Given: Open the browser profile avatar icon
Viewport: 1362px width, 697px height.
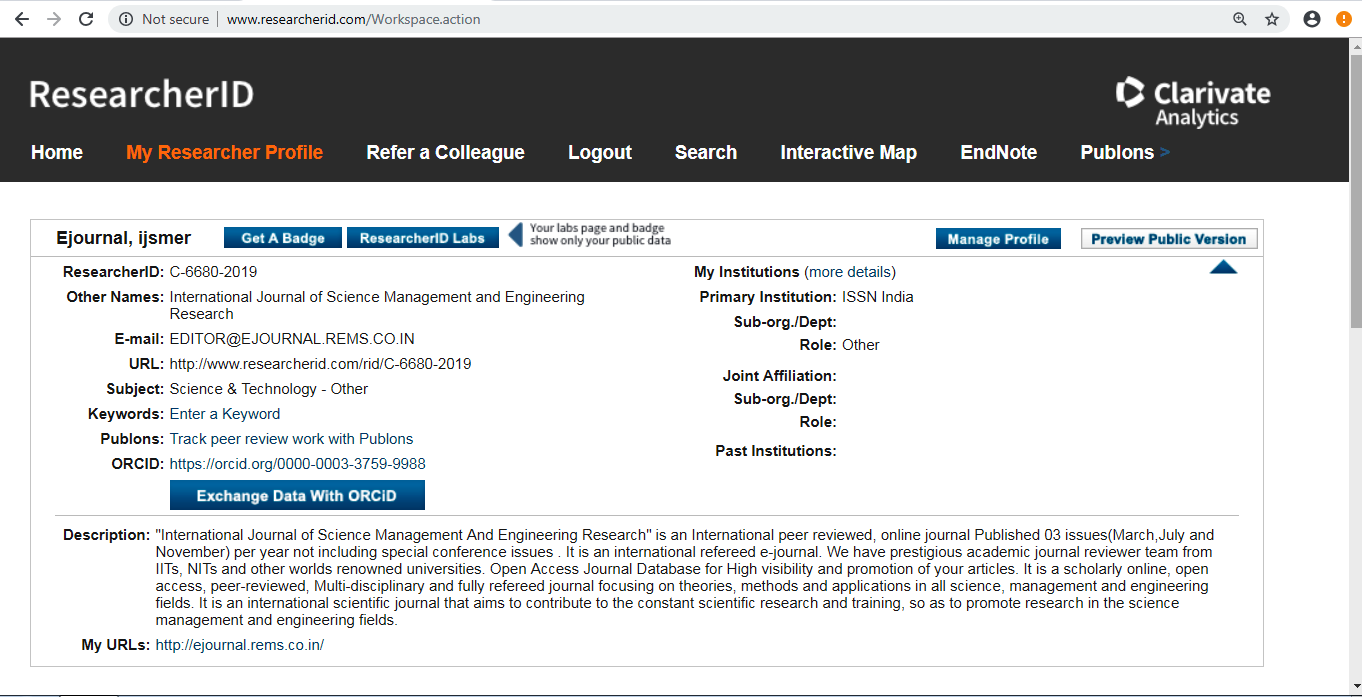Looking at the screenshot, I should (x=1312, y=19).
